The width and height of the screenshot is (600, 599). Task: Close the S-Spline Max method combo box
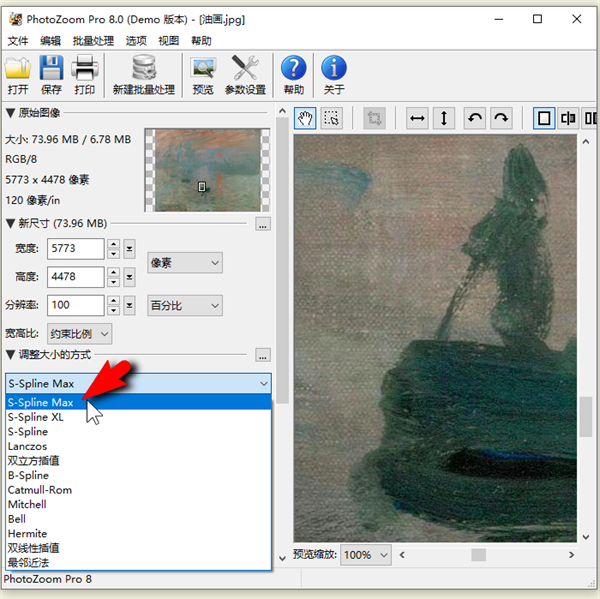138,384
